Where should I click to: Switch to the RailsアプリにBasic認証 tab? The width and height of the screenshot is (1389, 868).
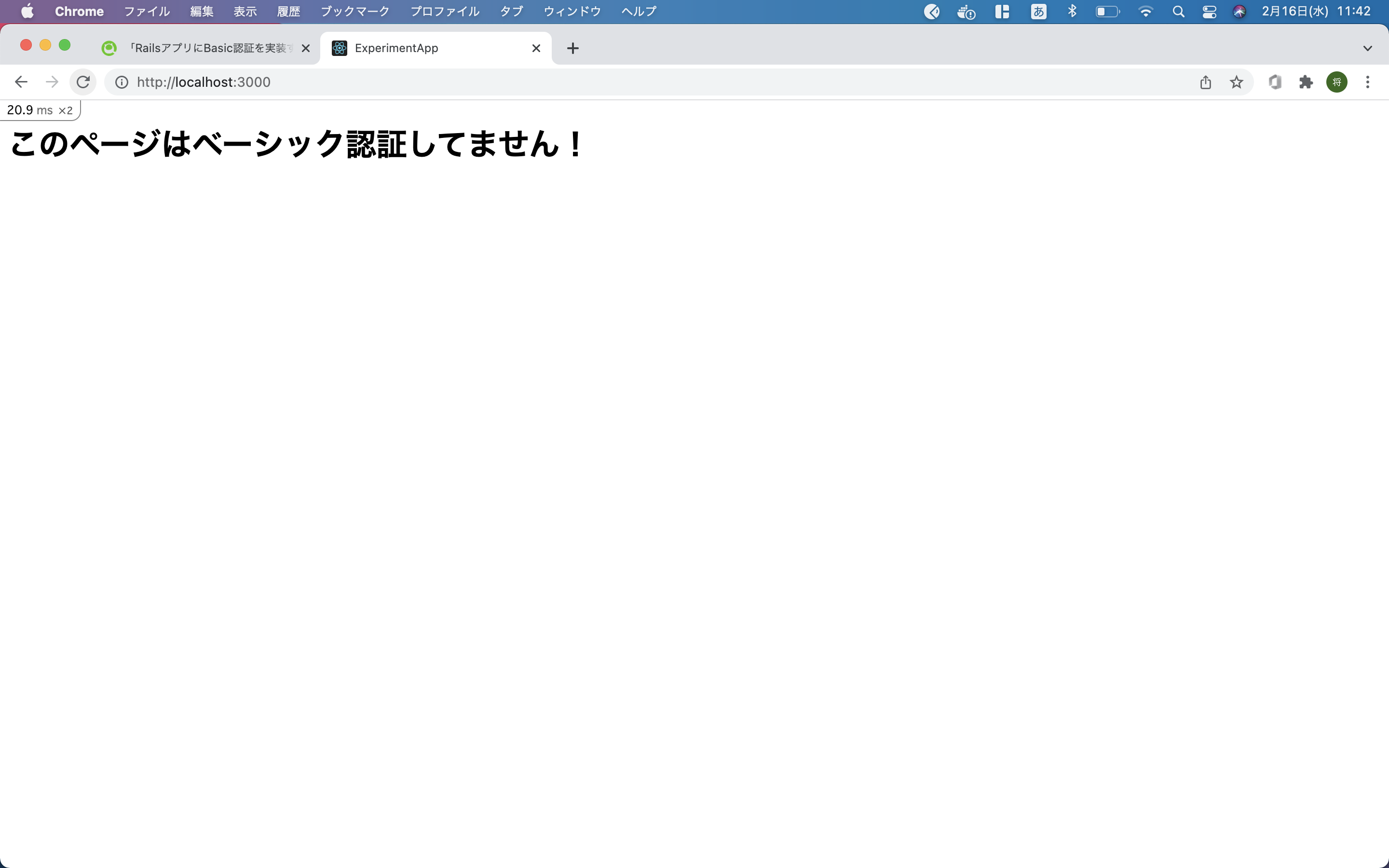[201, 48]
